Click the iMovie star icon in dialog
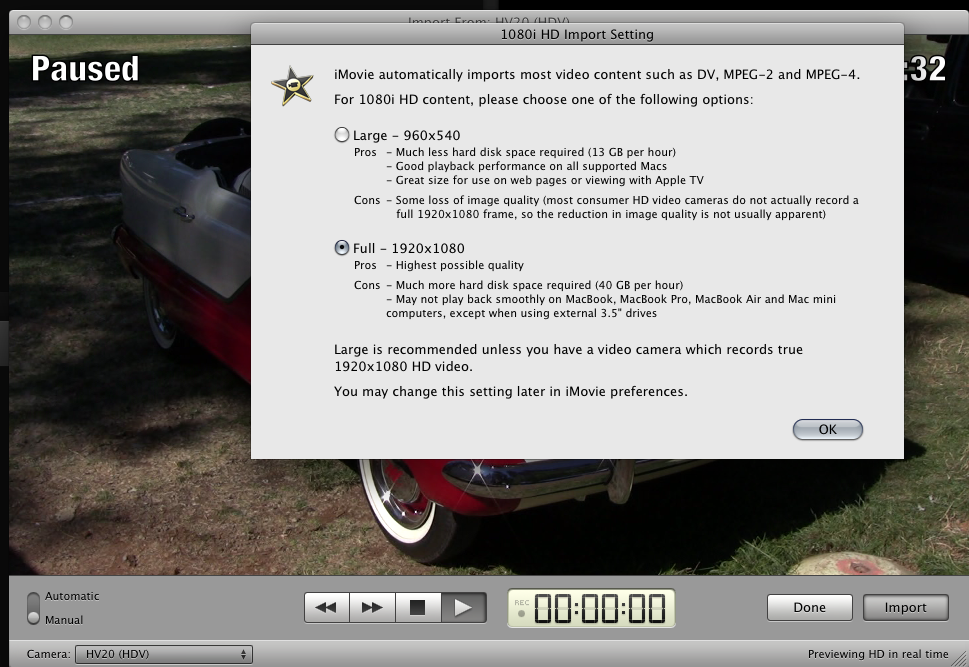Viewport: 969px width, 667px height. point(292,85)
